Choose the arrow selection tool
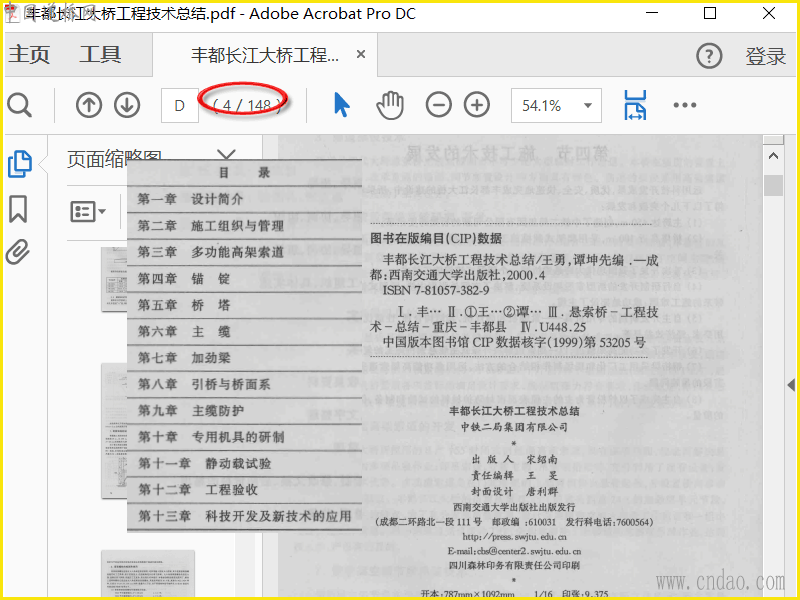The image size is (800, 600). tap(342, 105)
